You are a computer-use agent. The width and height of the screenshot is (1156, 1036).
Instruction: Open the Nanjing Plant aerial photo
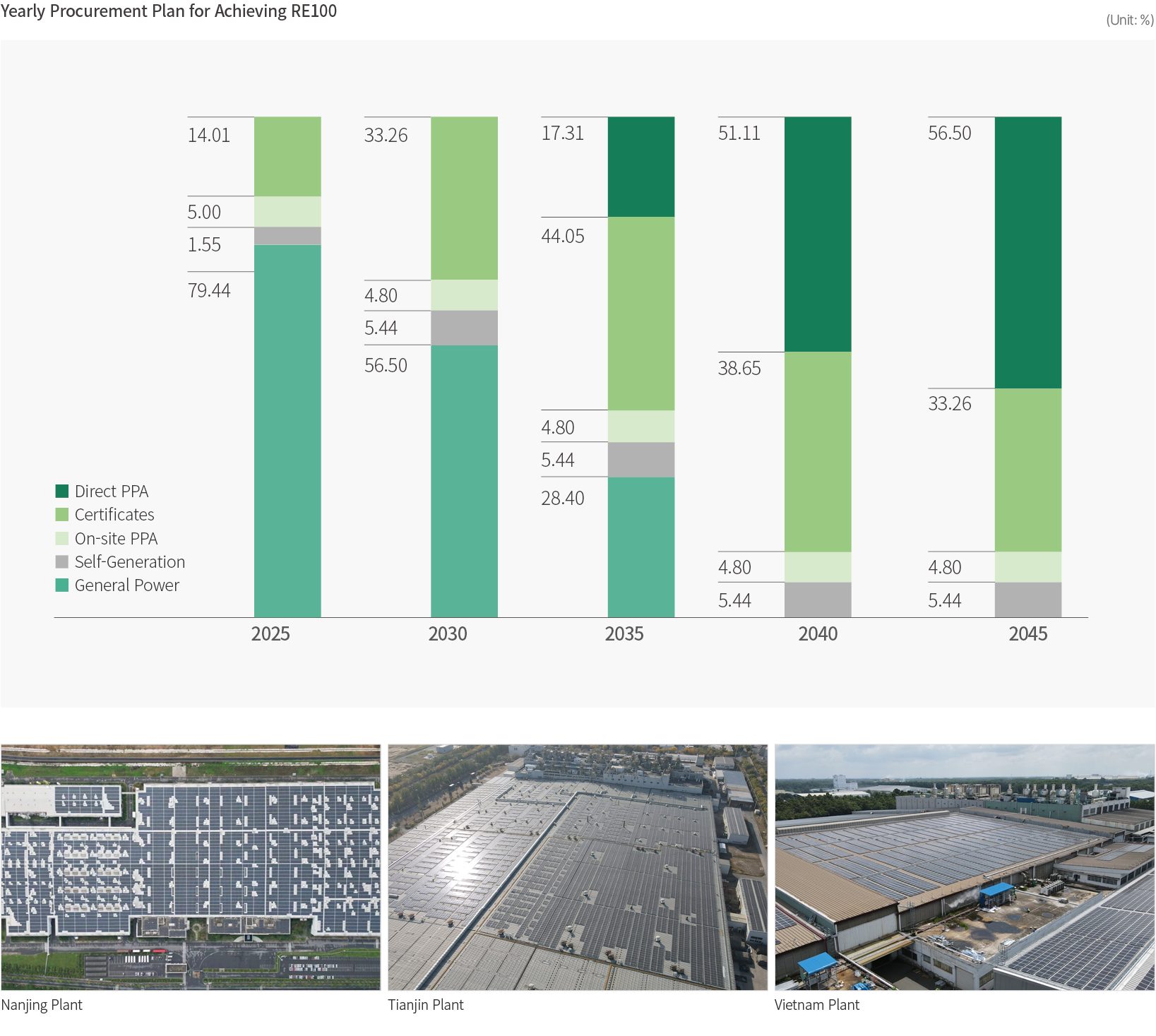point(191,867)
